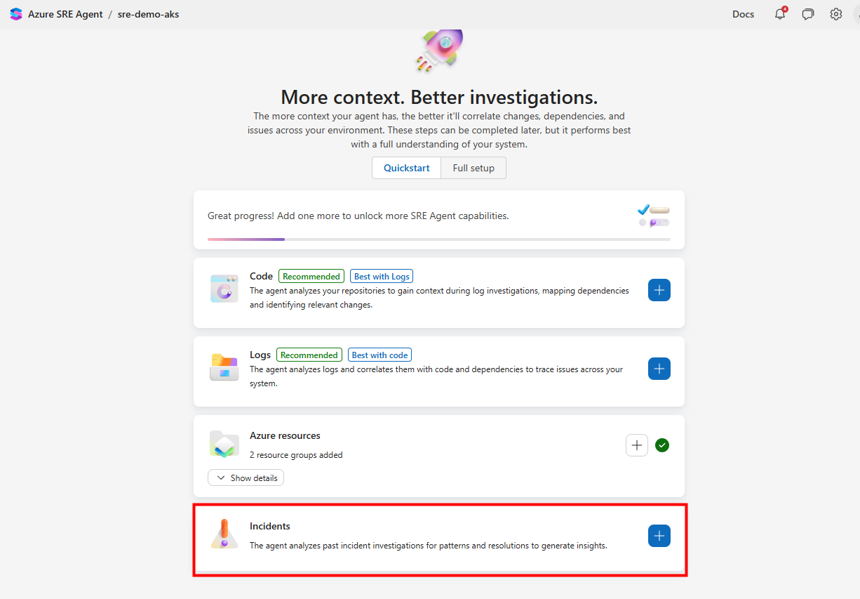This screenshot has width=860, height=599.
Task: Open the notifications bell icon
Action: point(780,14)
